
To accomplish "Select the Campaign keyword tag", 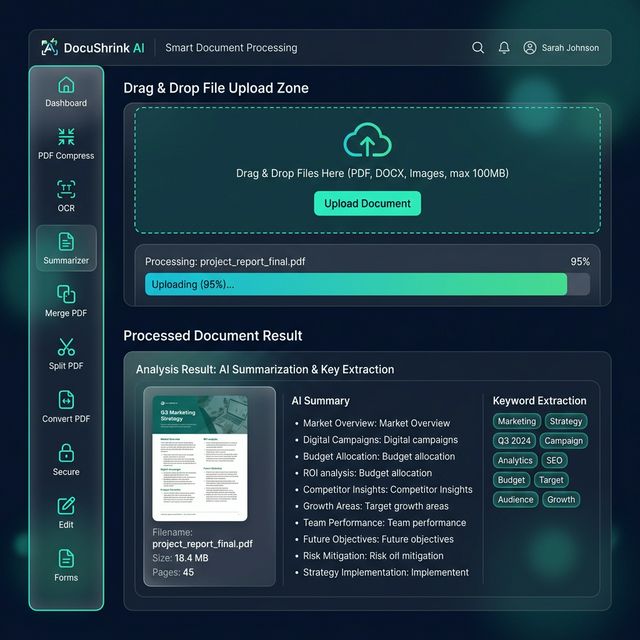I will coord(564,441).
